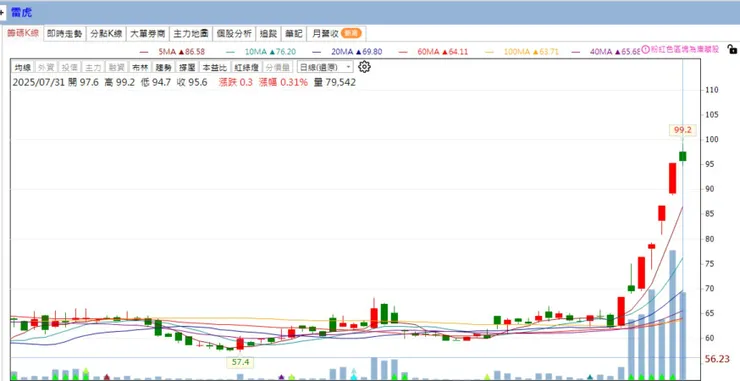Click the pink info circle icon

646,49
